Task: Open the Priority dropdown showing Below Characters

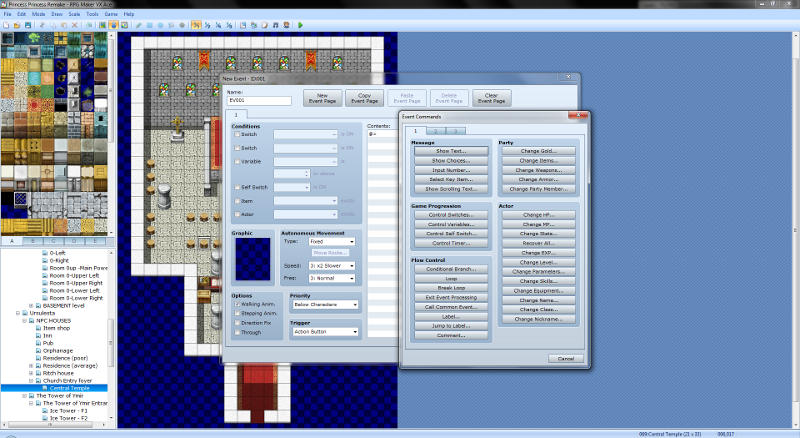Action: pos(323,307)
